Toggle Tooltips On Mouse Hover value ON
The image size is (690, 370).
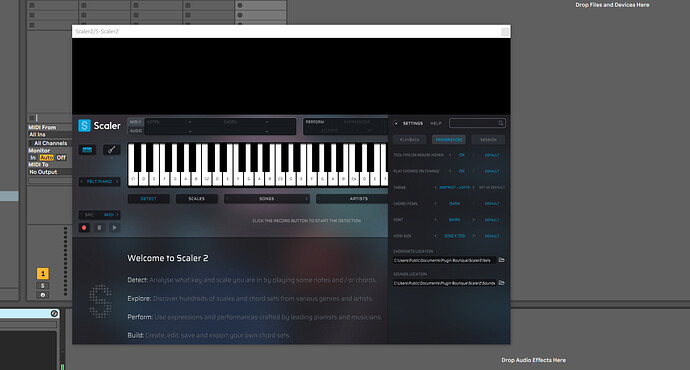coord(462,155)
